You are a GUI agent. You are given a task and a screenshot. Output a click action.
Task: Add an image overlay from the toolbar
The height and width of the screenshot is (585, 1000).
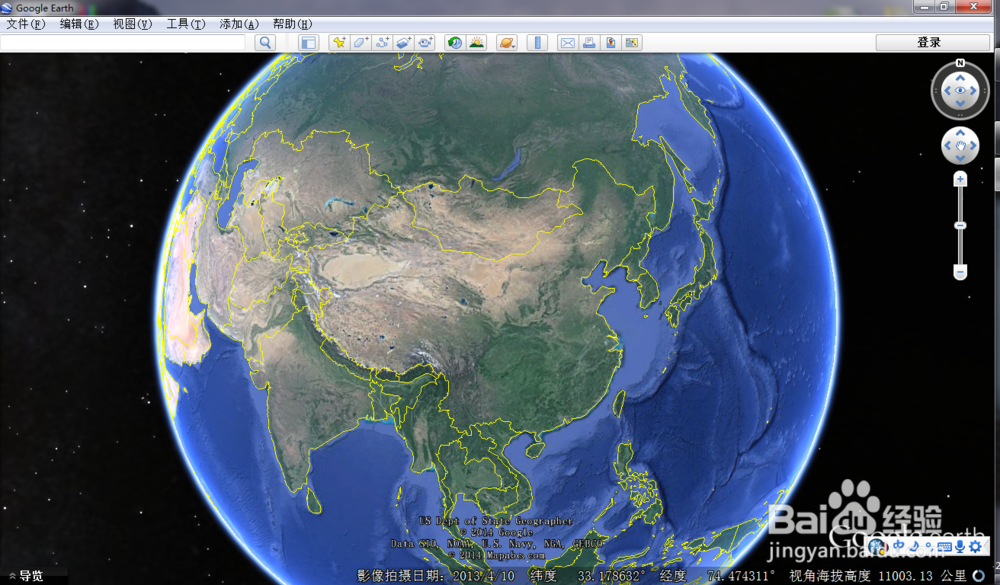pos(404,43)
